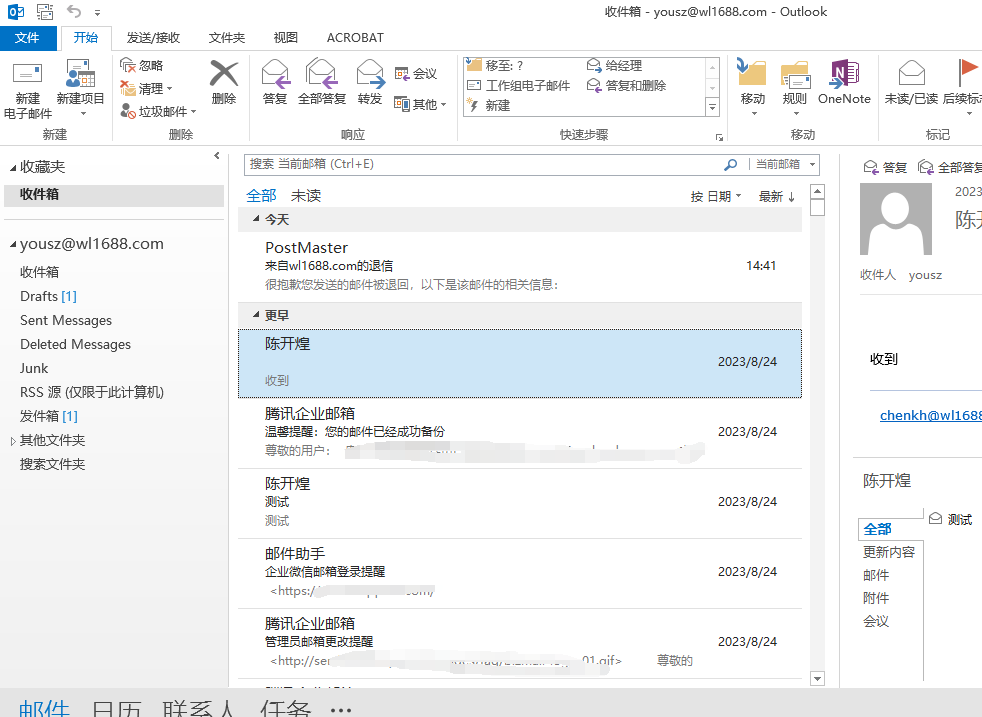Click the Ignore (忽略) icon
The height and width of the screenshot is (717, 982).
[128, 65]
